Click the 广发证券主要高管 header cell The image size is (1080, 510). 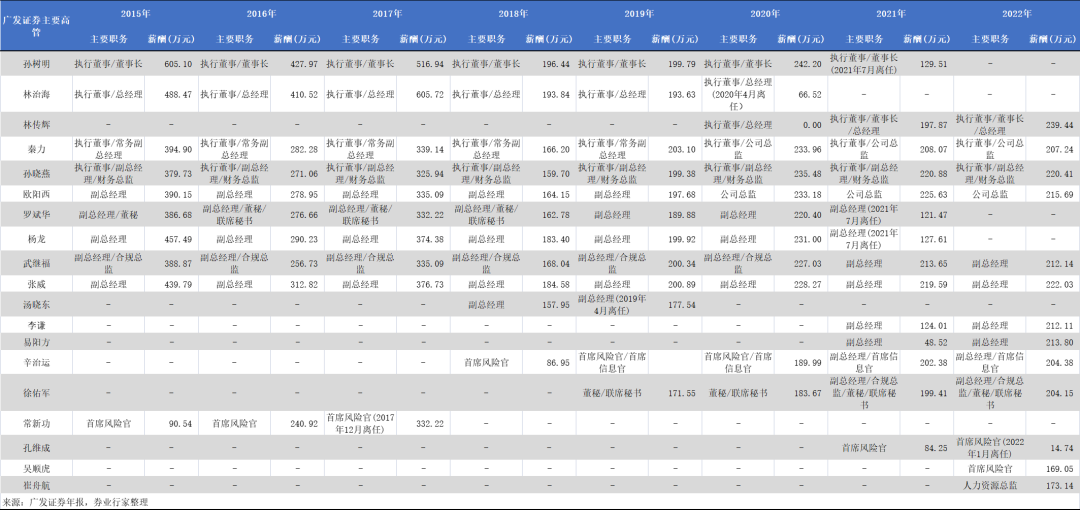(36, 25)
